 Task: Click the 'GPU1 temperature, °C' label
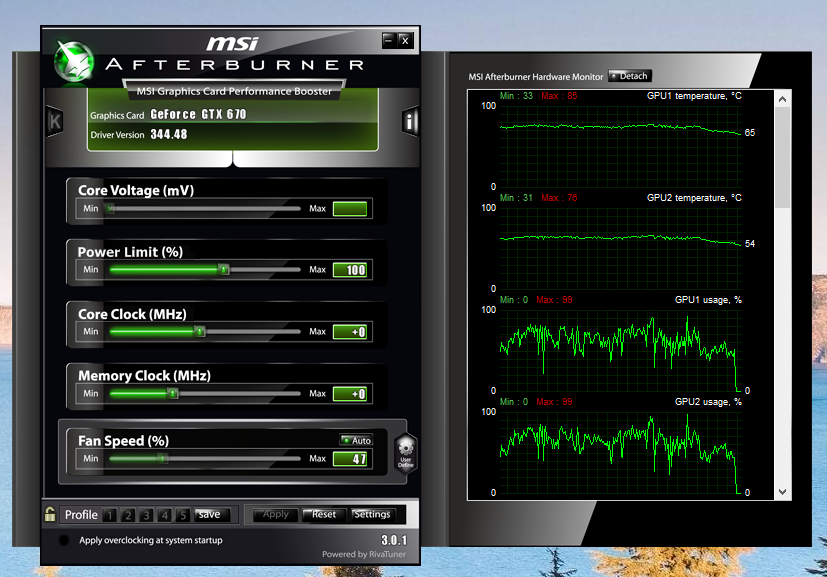click(694, 95)
